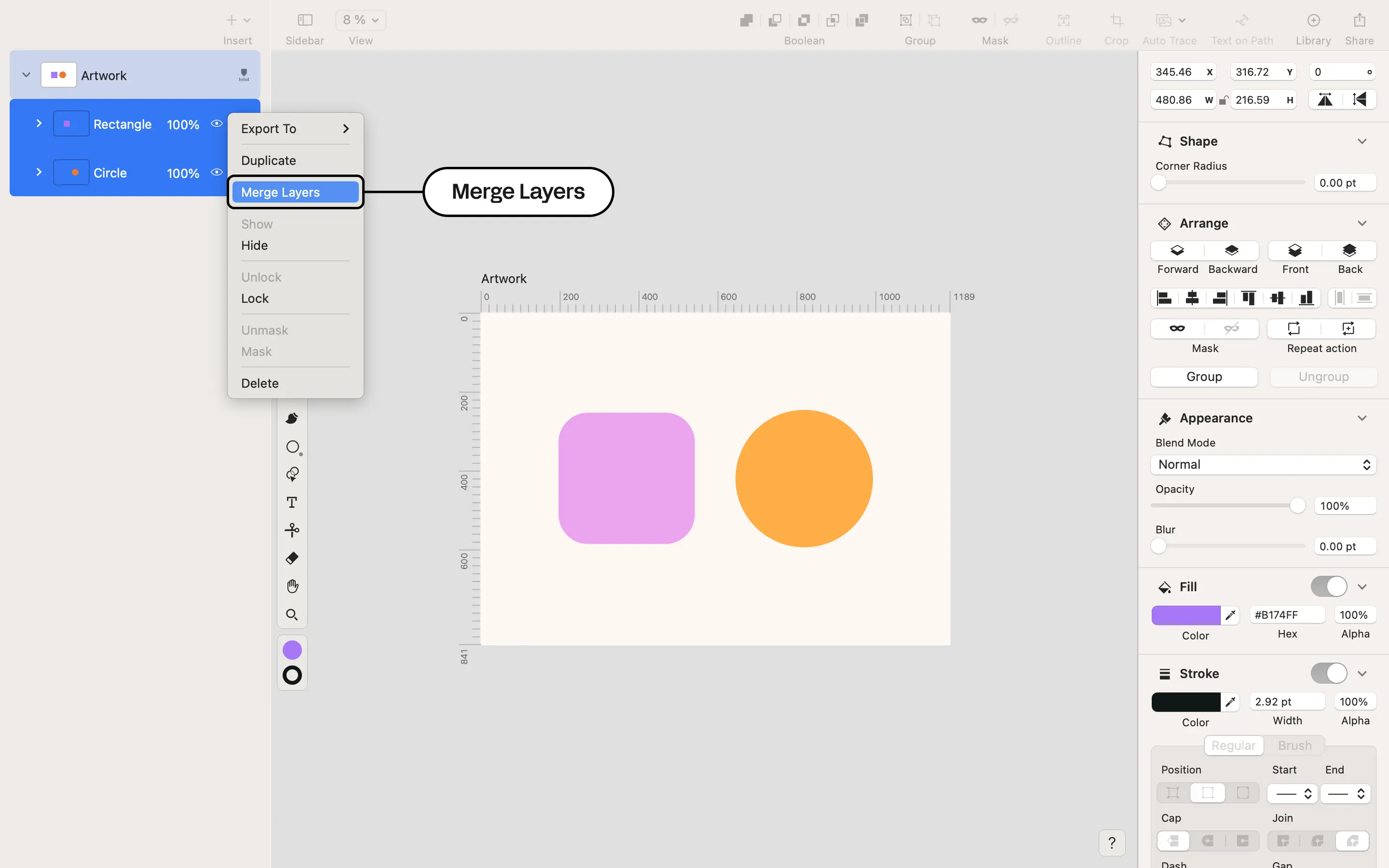Viewport: 1389px width, 868px height.
Task: Select Duplicate in the context menu
Action: pos(269,160)
